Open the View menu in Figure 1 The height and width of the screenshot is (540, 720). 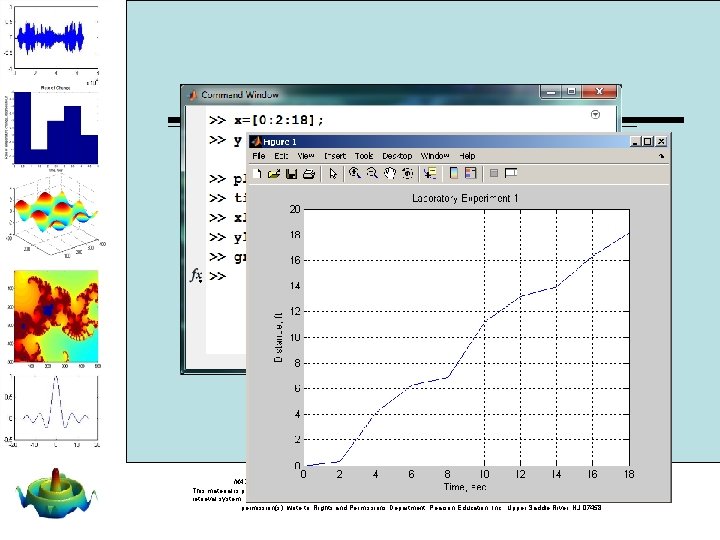(x=305, y=156)
